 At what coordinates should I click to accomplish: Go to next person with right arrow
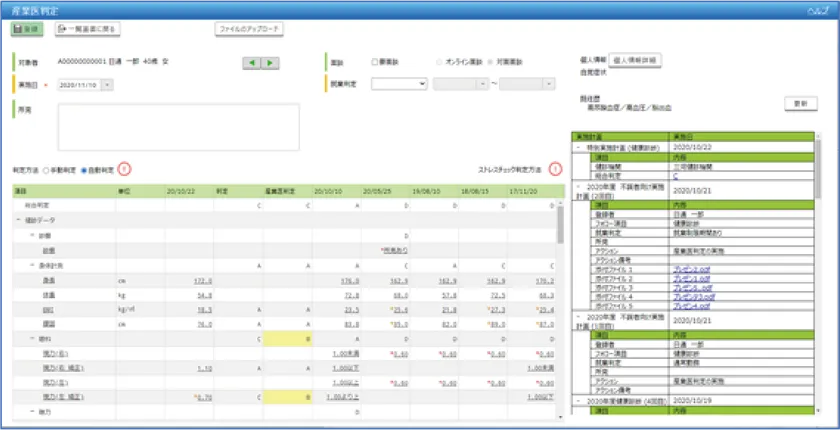[271, 62]
